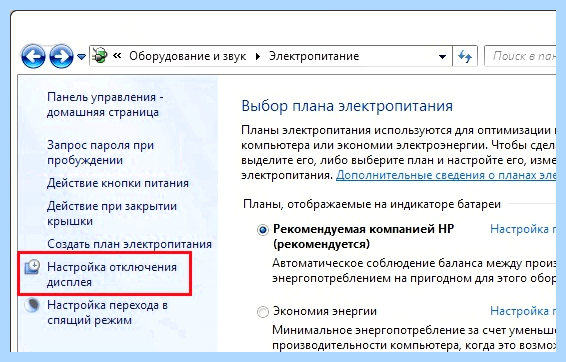Click the heading 'Выбор плана электропитания'

tap(347, 106)
